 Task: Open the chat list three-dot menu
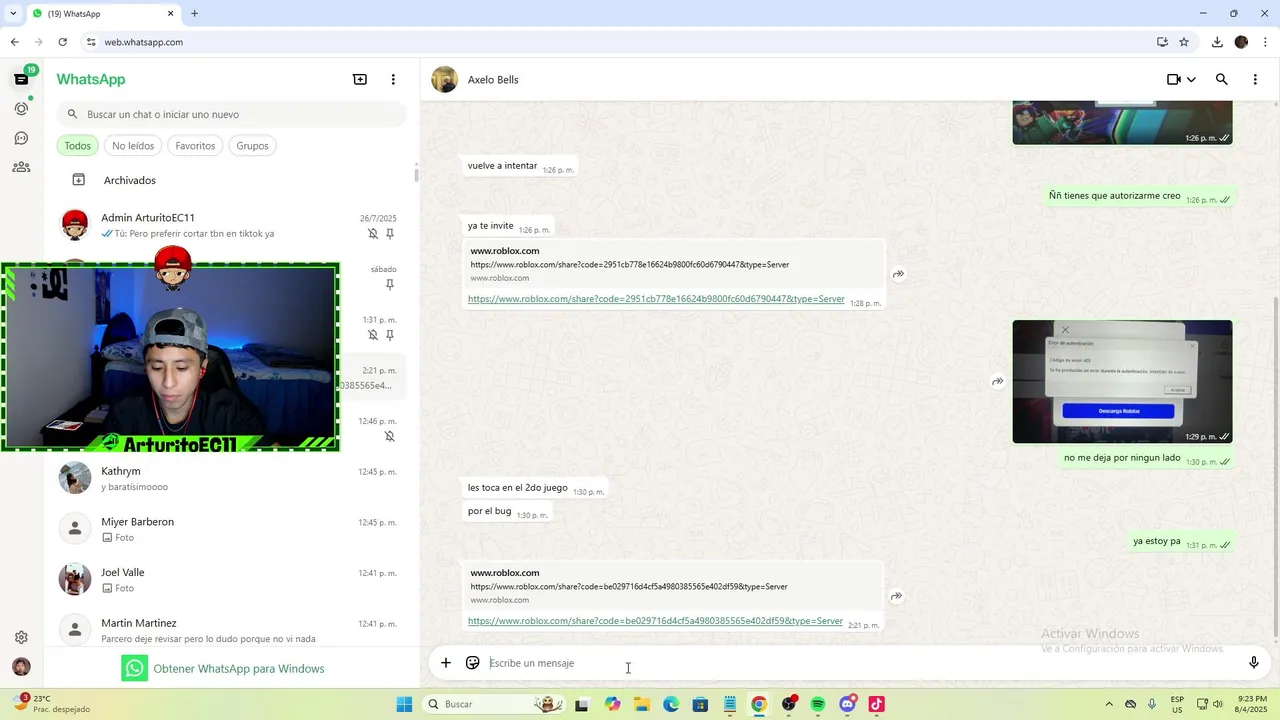393,79
